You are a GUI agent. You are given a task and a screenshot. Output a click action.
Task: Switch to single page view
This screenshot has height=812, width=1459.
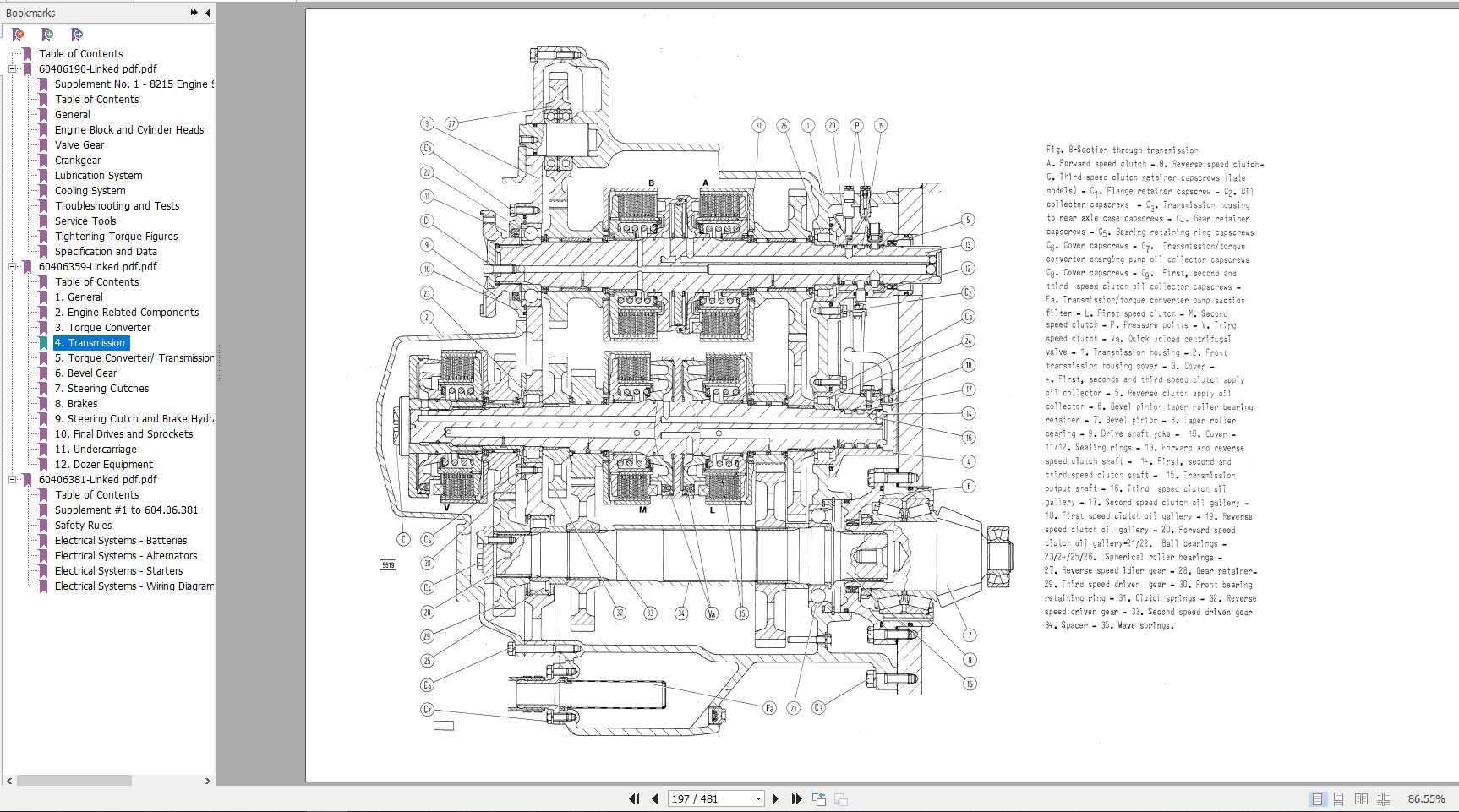[x=1317, y=798]
